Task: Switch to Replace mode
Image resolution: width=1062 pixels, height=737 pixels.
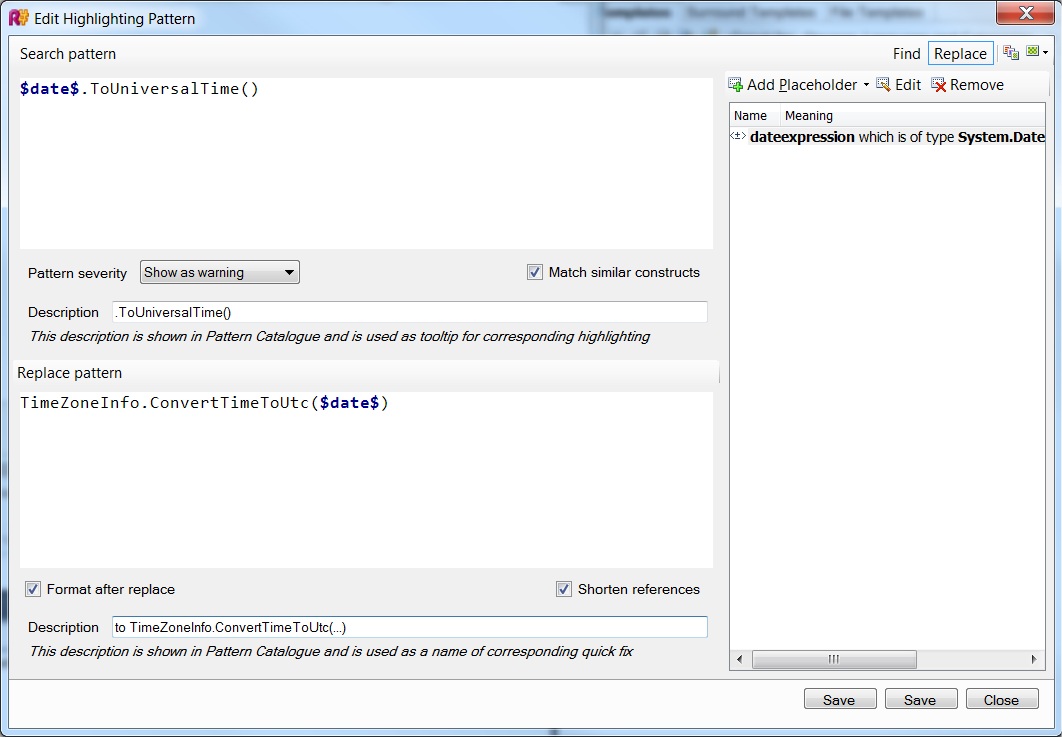Action: [x=960, y=54]
